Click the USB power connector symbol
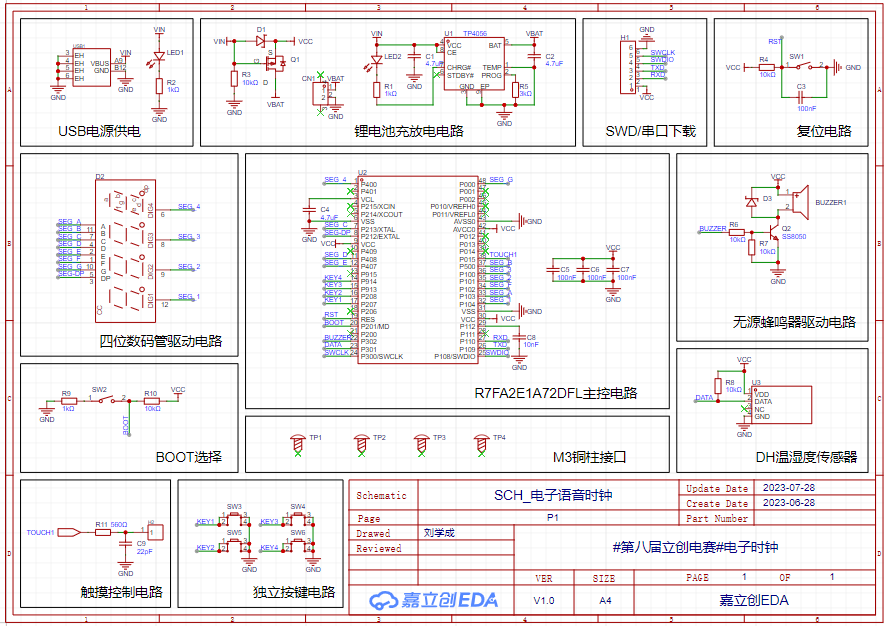The width and height of the screenshot is (884, 626). click(x=91, y=66)
